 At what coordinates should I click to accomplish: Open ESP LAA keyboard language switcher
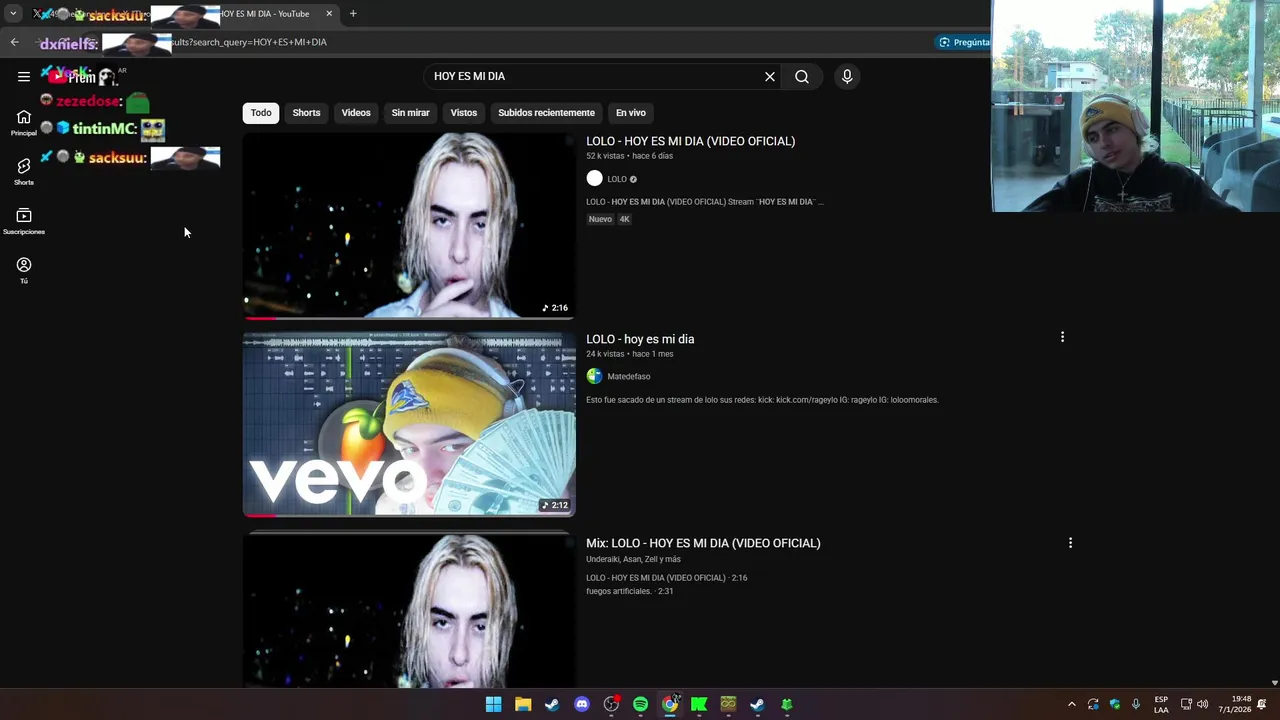(x=1161, y=705)
